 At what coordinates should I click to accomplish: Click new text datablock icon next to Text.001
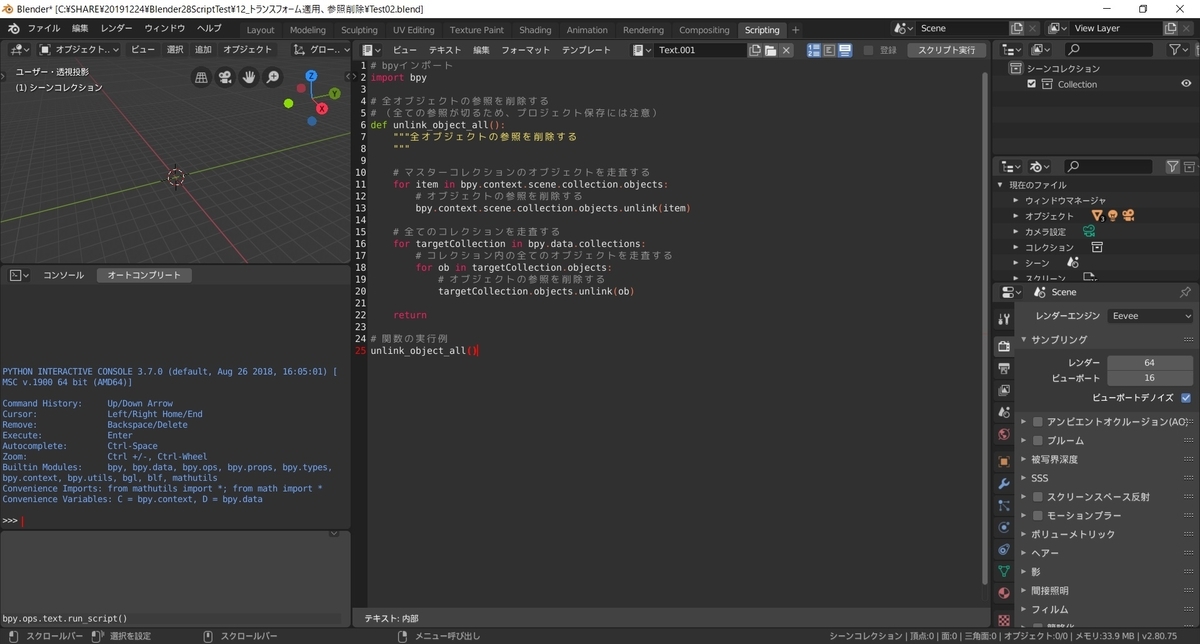[x=755, y=50]
